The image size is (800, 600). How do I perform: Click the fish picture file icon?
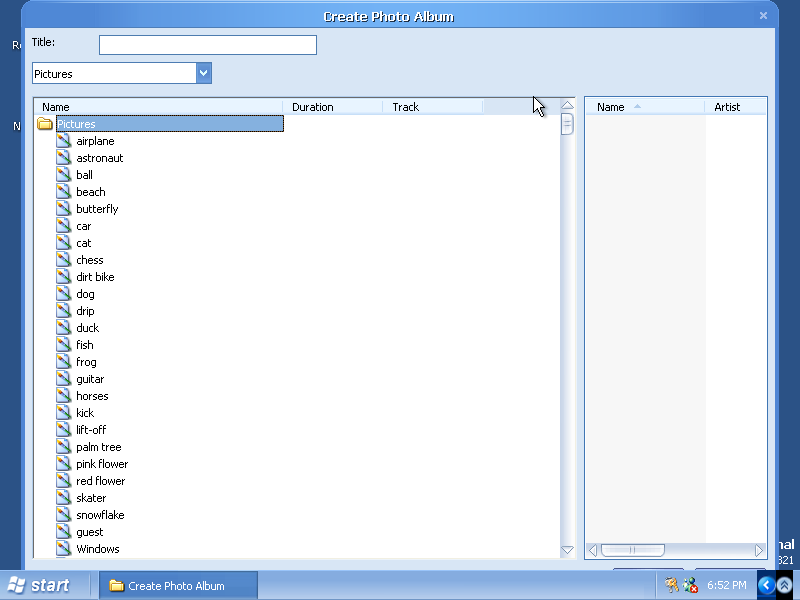coord(64,345)
